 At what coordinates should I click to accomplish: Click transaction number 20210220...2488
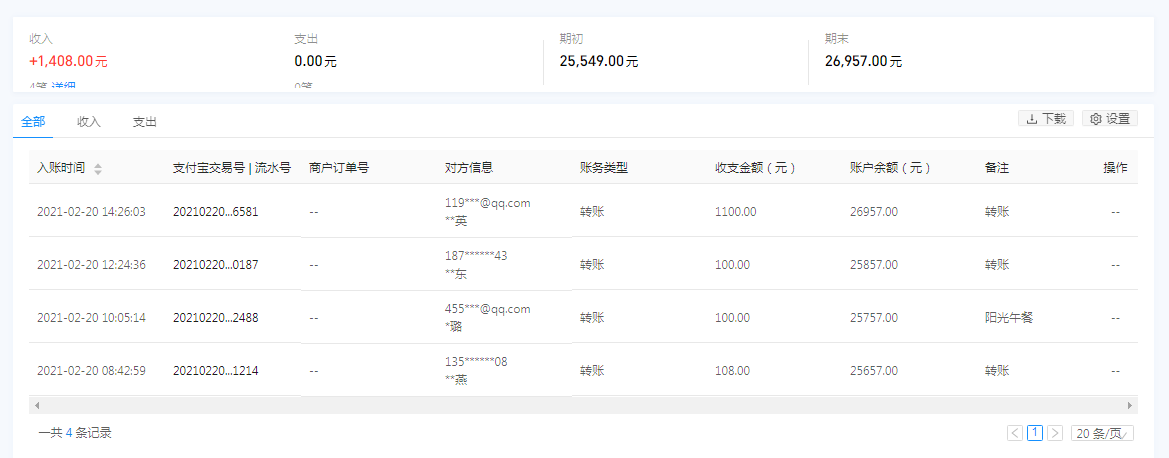click(215, 318)
